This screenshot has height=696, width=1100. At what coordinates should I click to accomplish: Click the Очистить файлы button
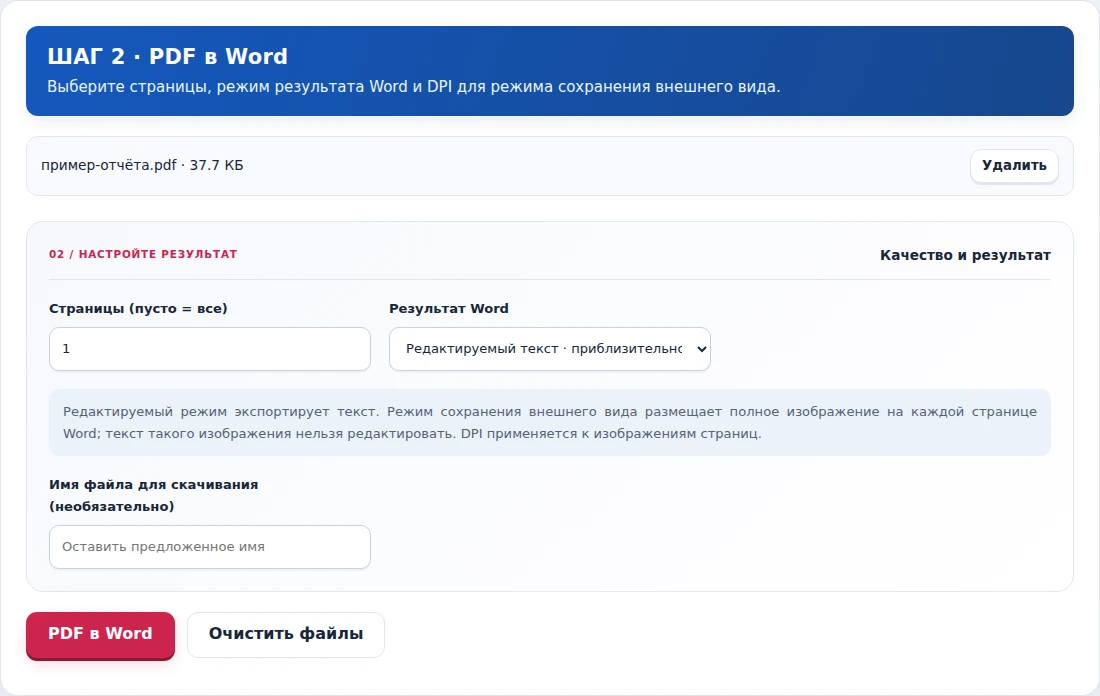point(286,634)
